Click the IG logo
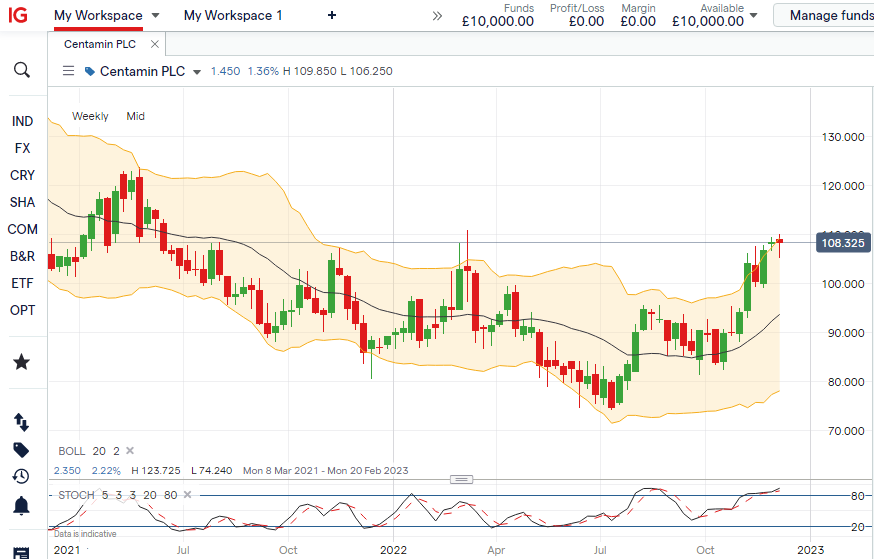Image resolution: width=874 pixels, height=559 pixels. pyautogui.click(x=18, y=15)
